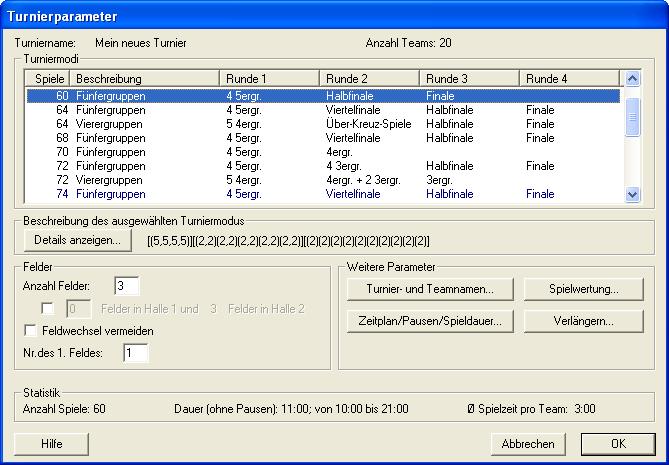Click the Anzahl Felder input field
669x465 pixels.
[126, 288]
